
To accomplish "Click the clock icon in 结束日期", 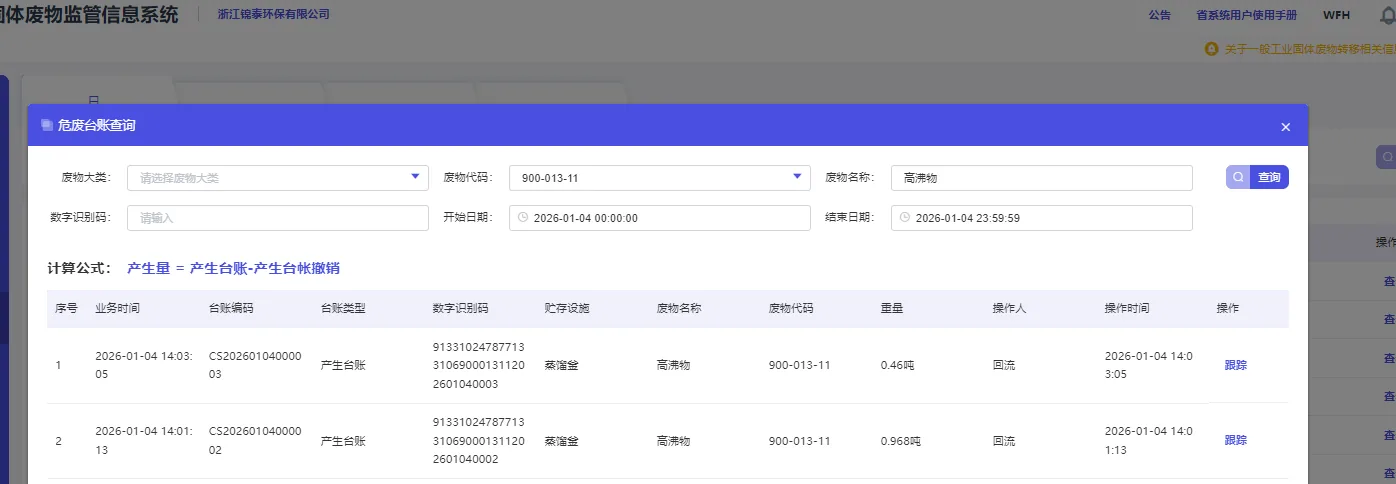I will coord(905,218).
